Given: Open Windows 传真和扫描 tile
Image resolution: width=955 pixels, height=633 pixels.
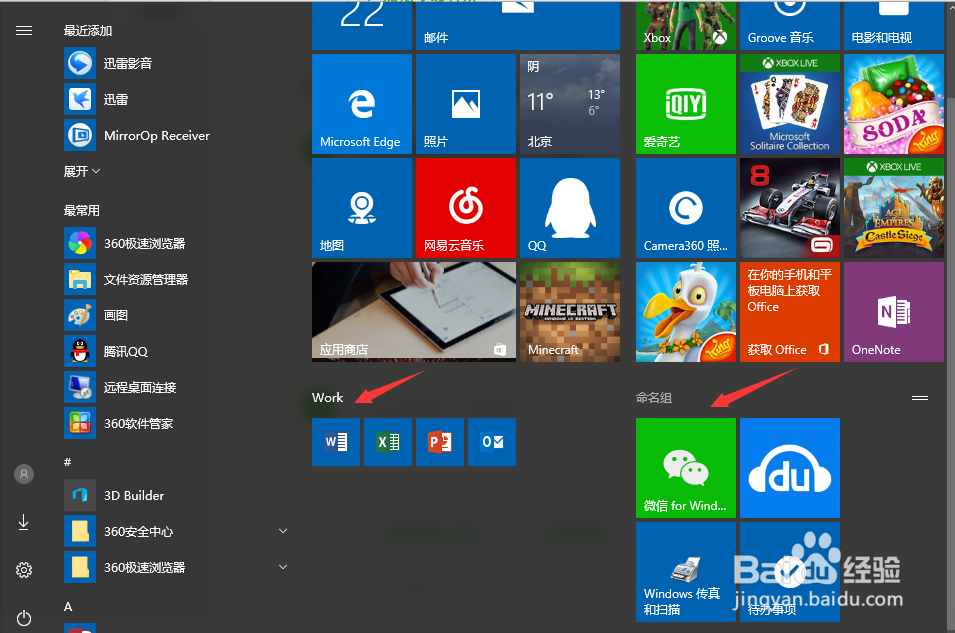Looking at the screenshot, I should [x=686, y=572].
